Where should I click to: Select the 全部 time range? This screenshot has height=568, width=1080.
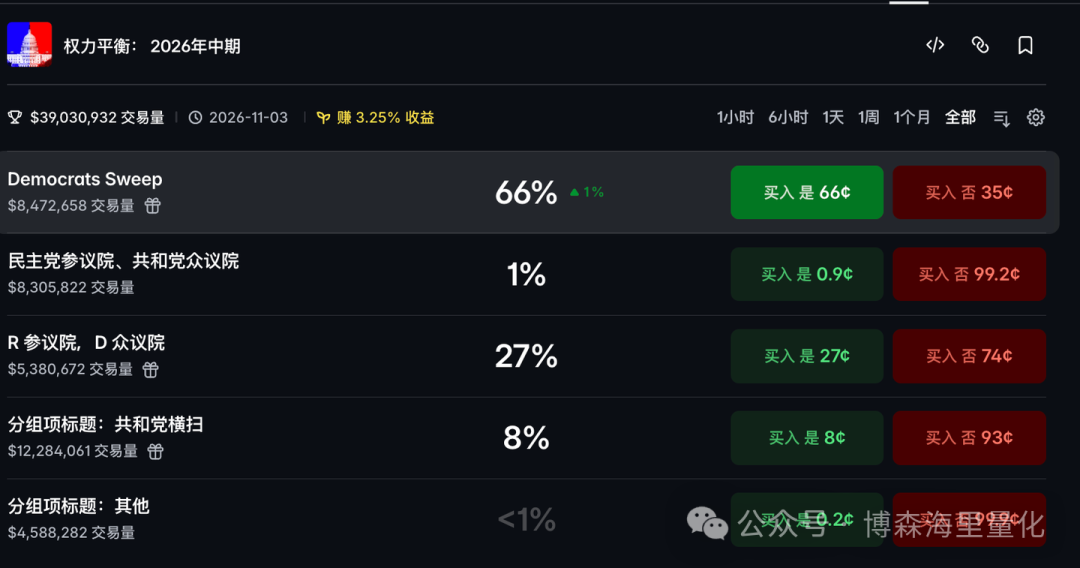[x=960, y=118]
